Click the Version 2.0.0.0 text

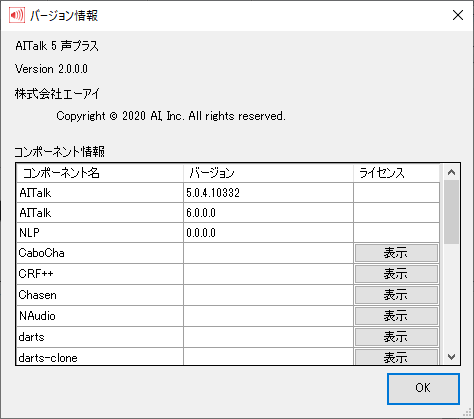(x=51, y=69)
